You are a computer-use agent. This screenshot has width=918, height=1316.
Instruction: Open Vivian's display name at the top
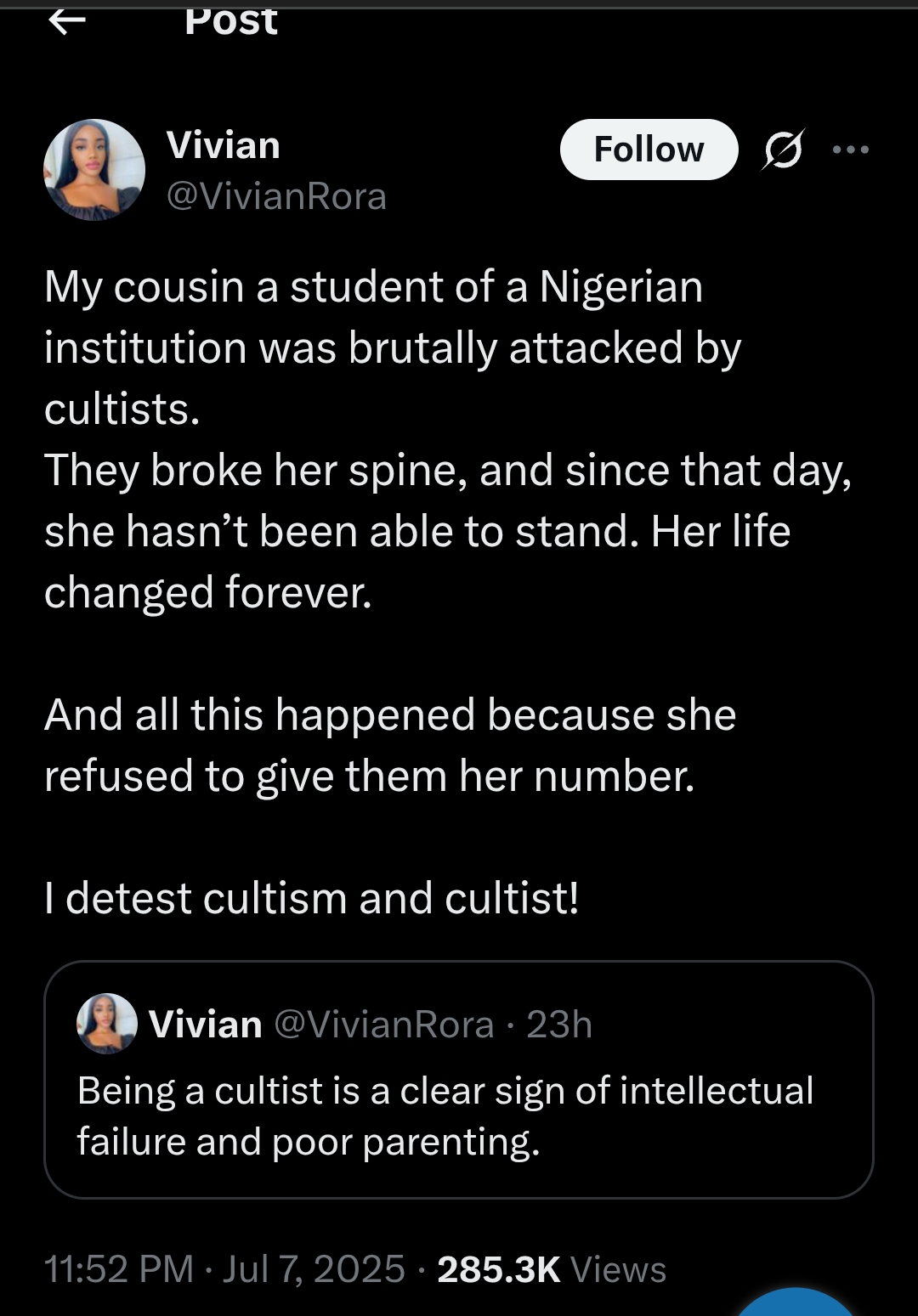pos(224,145)
